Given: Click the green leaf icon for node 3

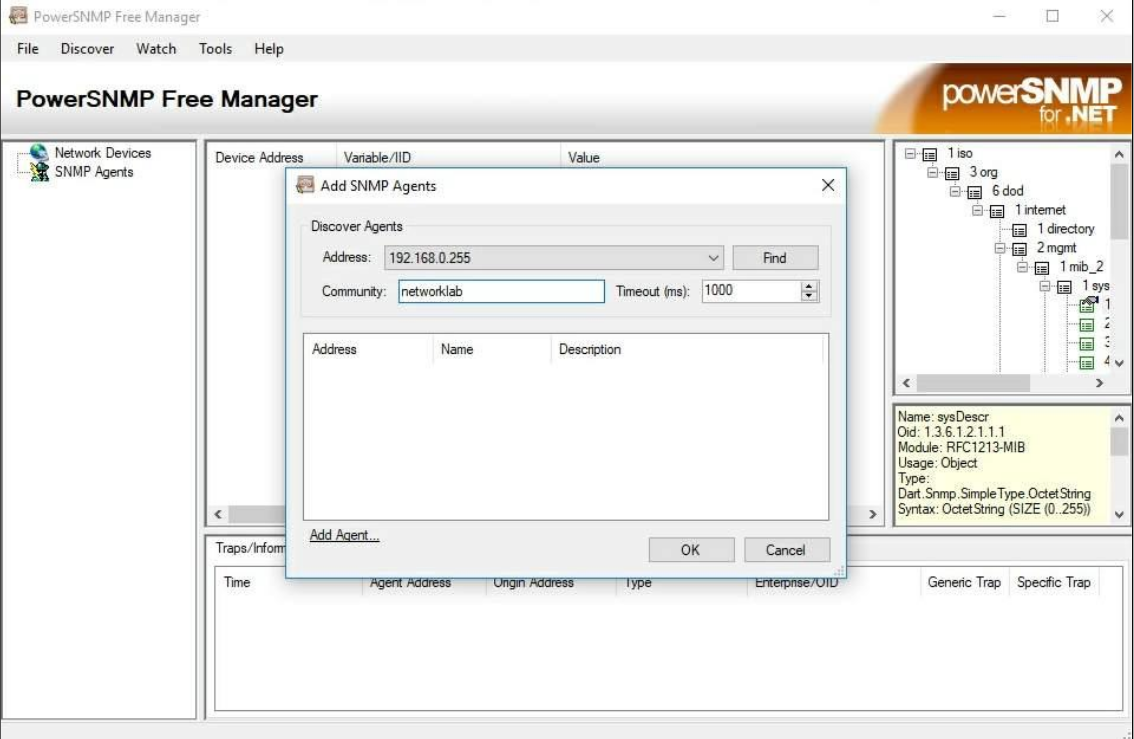Looking at the screenshot, I should 1087,343.
